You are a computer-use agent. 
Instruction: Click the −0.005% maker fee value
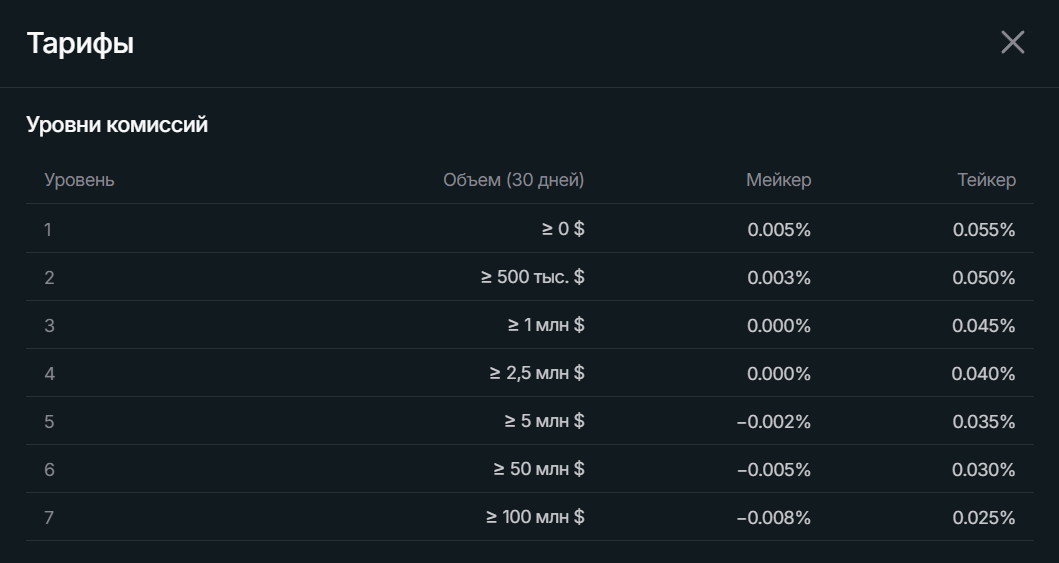[773, 470]
